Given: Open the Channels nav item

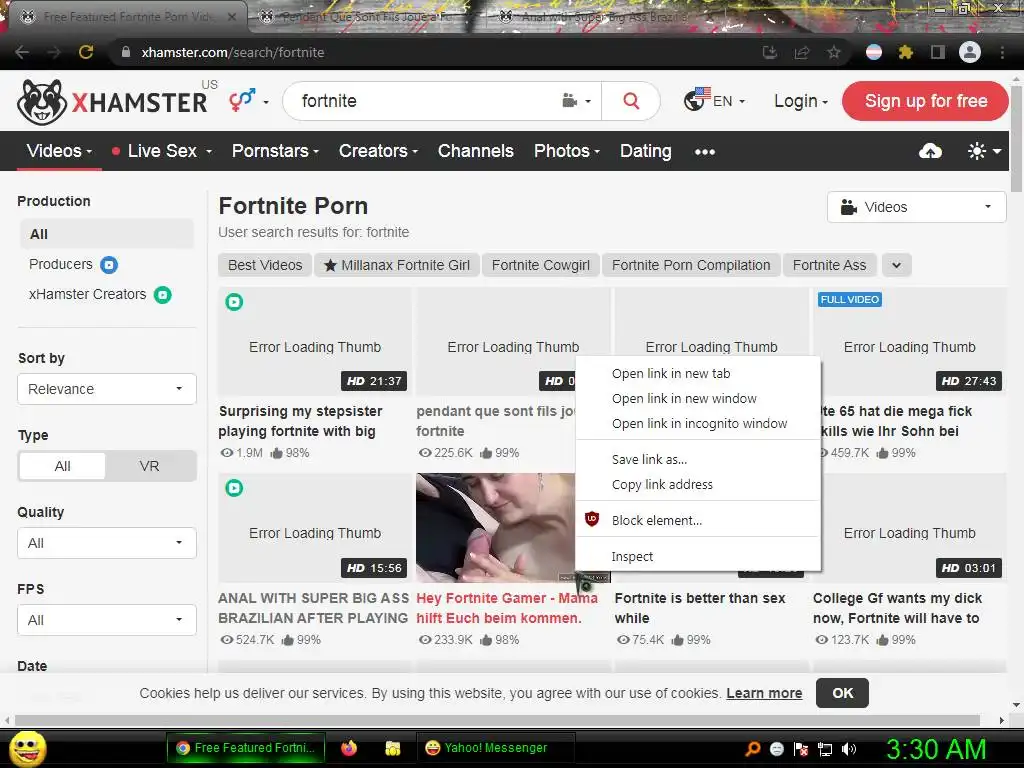Looking at the screenshot, I should point(475,151).
